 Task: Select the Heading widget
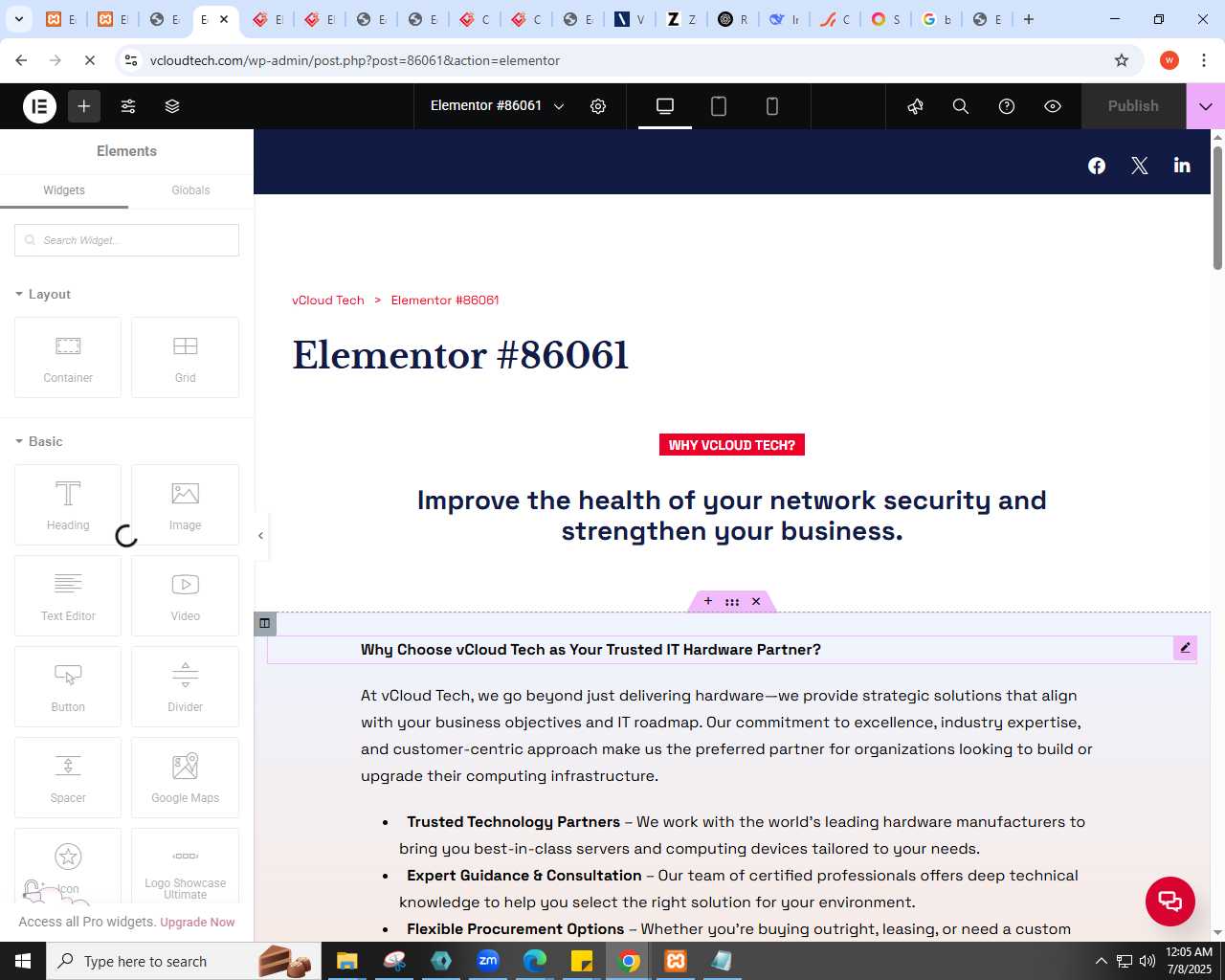tap(68, 504)
